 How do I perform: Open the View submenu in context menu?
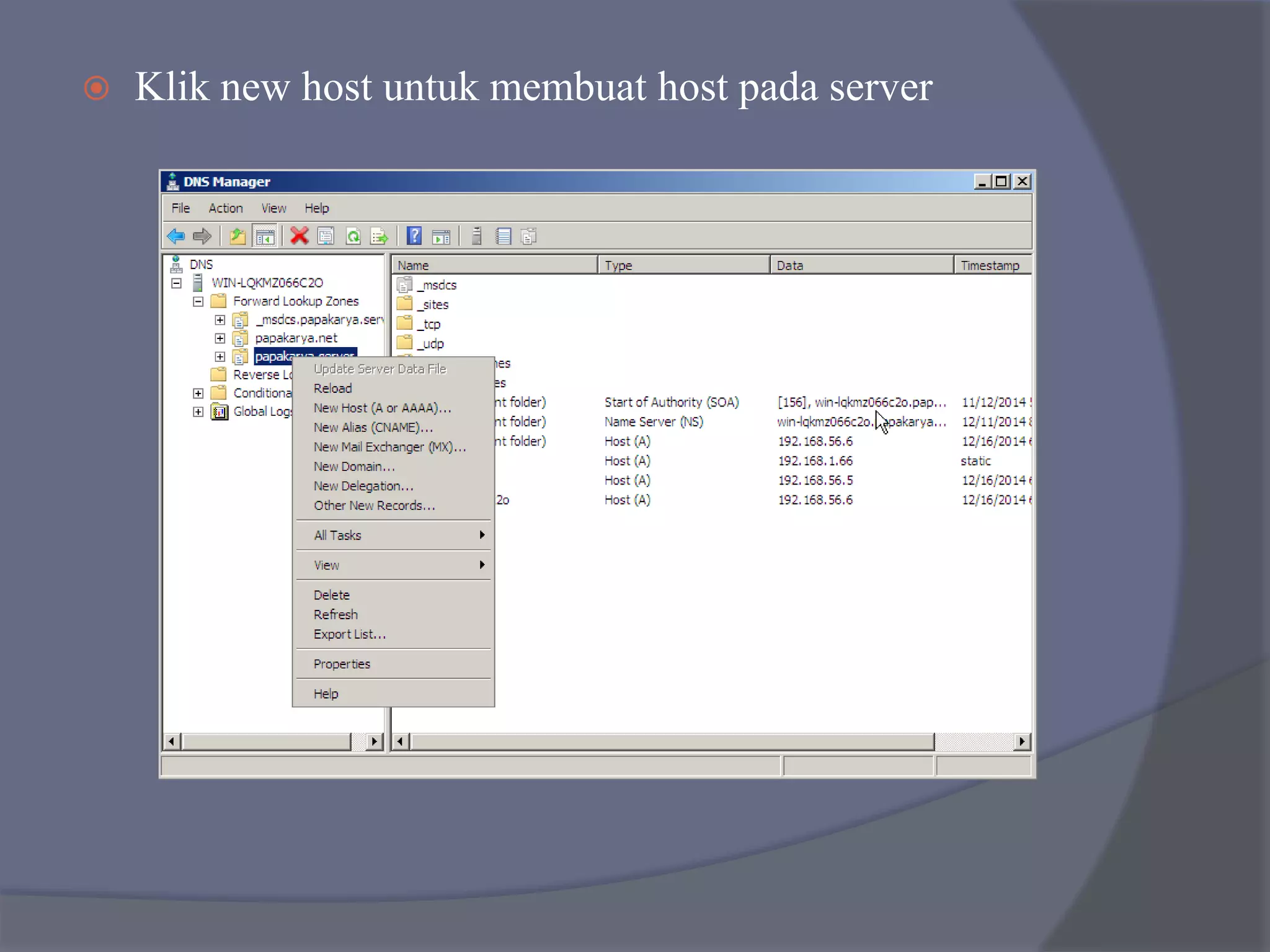pos(393,565)
